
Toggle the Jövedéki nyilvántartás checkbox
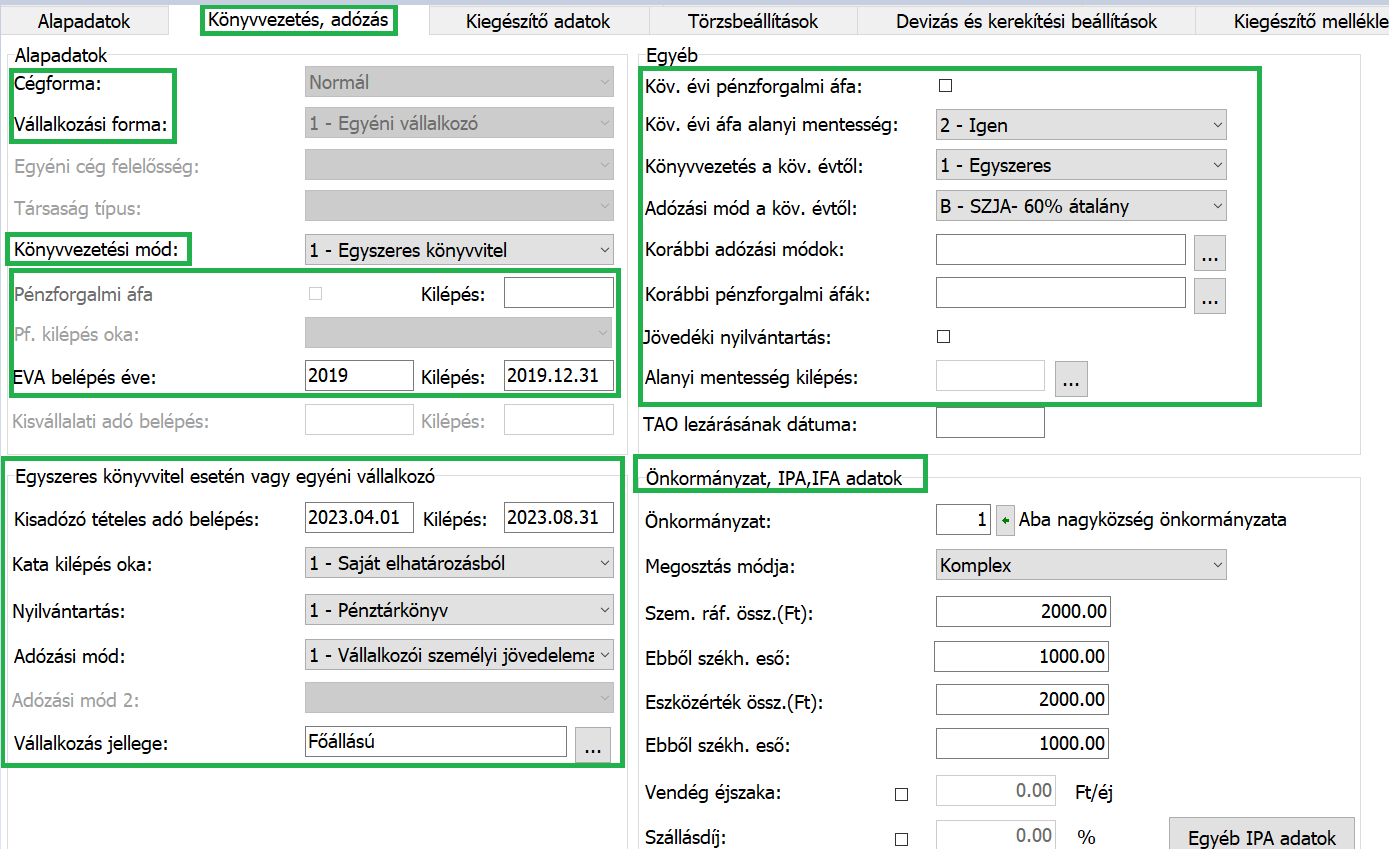coord(943,336)
